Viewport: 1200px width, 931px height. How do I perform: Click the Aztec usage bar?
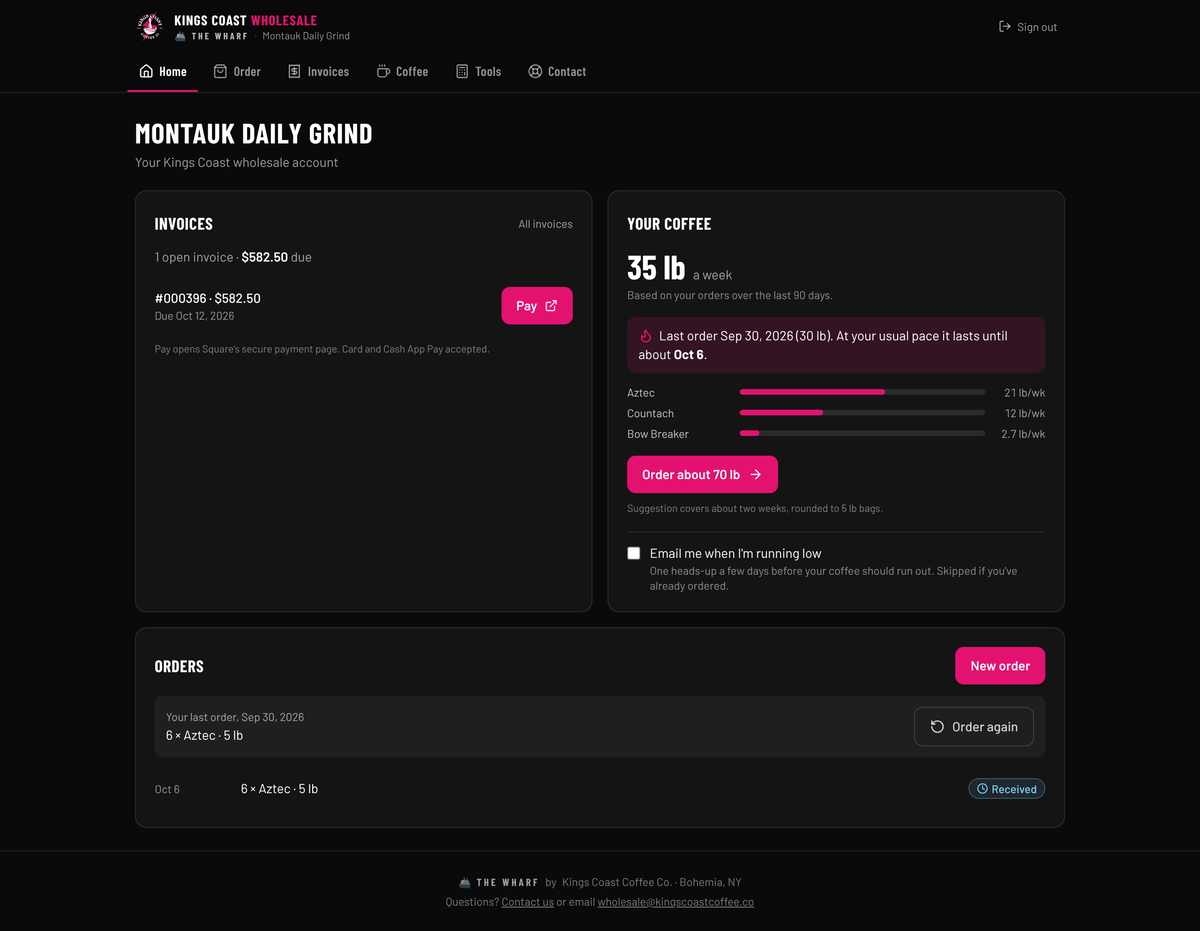click(x=862, y=392)
